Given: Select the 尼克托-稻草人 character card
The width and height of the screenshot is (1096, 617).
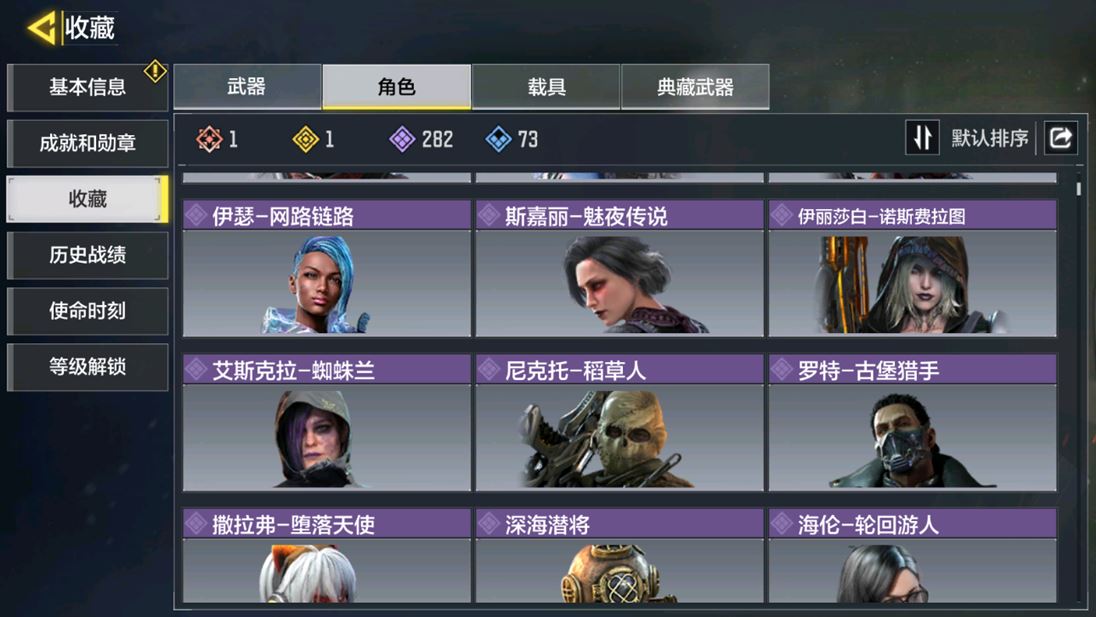Looking at the screenshot, I should (x=619, y=422).
